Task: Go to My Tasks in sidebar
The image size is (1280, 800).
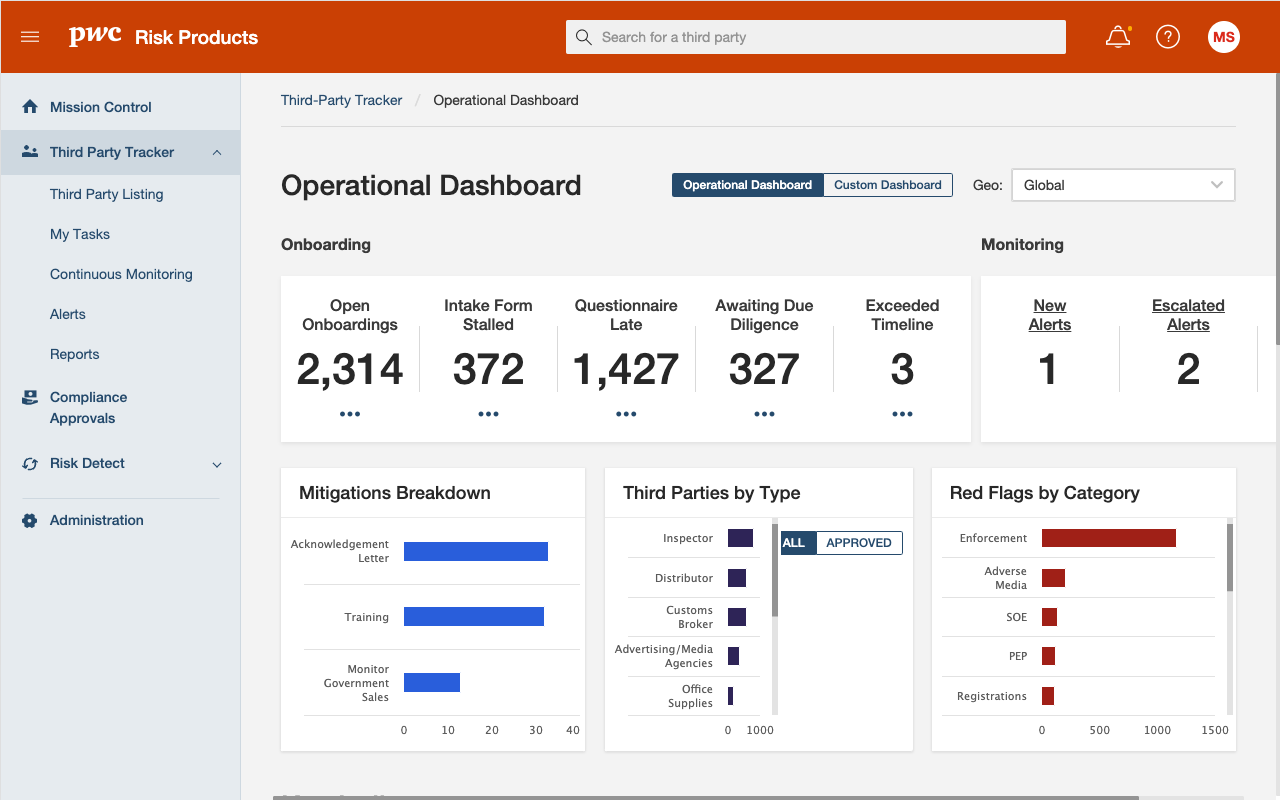Action: [80, 234]
